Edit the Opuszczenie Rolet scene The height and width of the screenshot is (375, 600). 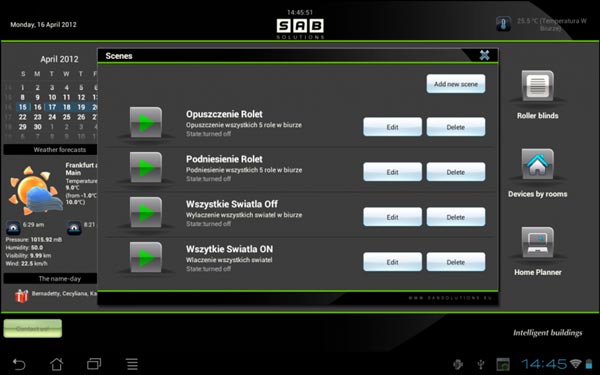(393, 127)
